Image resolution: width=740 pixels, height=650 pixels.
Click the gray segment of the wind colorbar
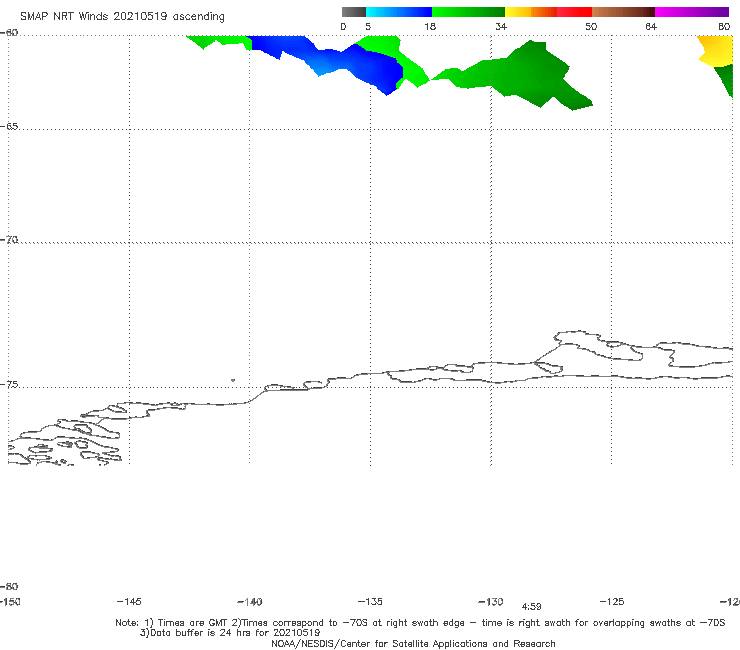coord(353,12)
